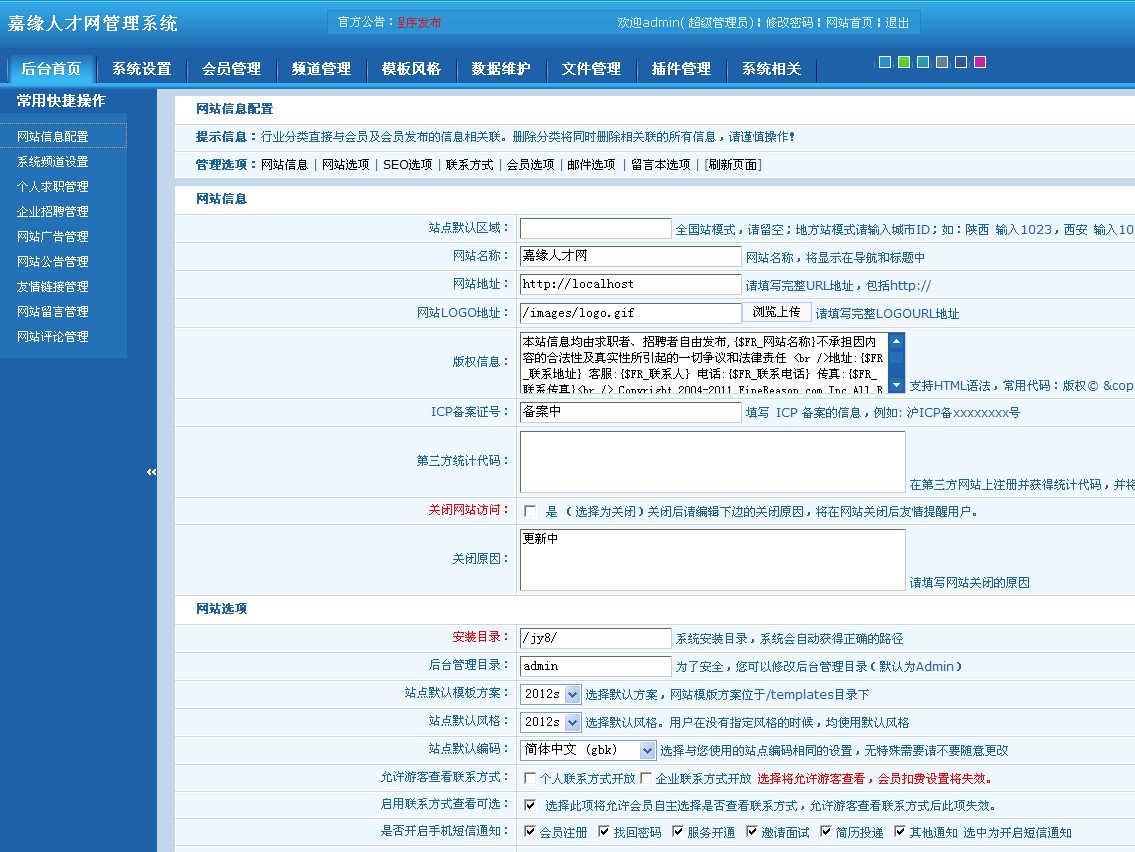Check 企业联系方式开放 option
This screenshot has width=1135, height=852.
pyautogui.click(x=646, y=778)
